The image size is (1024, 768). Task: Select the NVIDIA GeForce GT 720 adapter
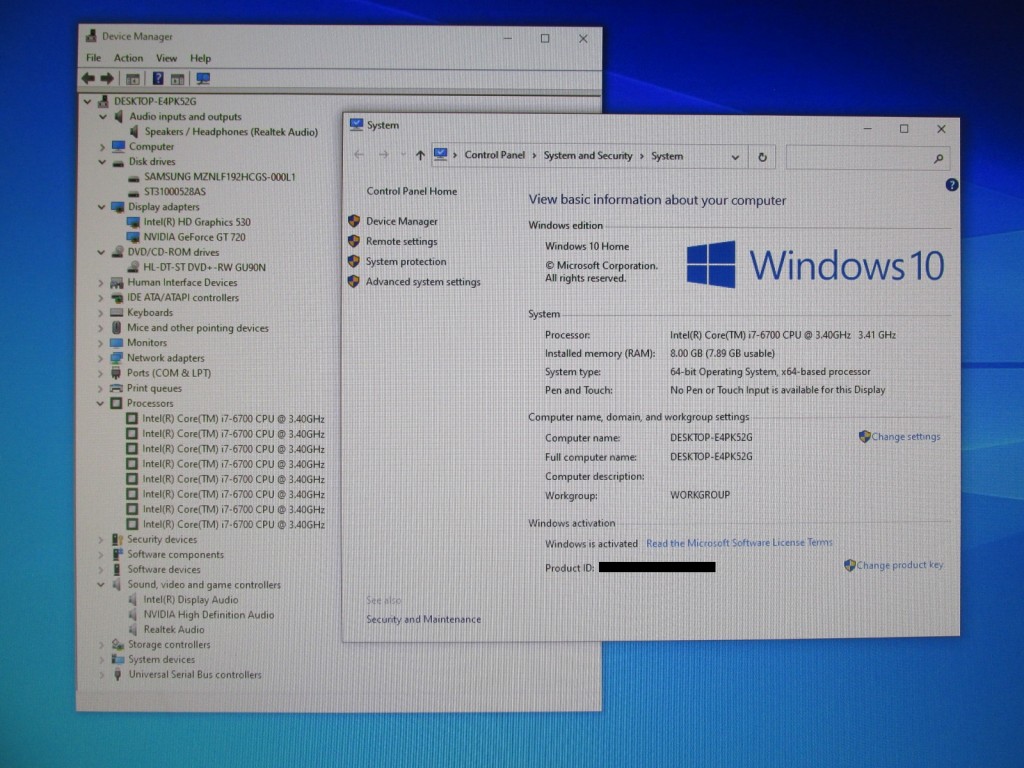tap(195, 237)
